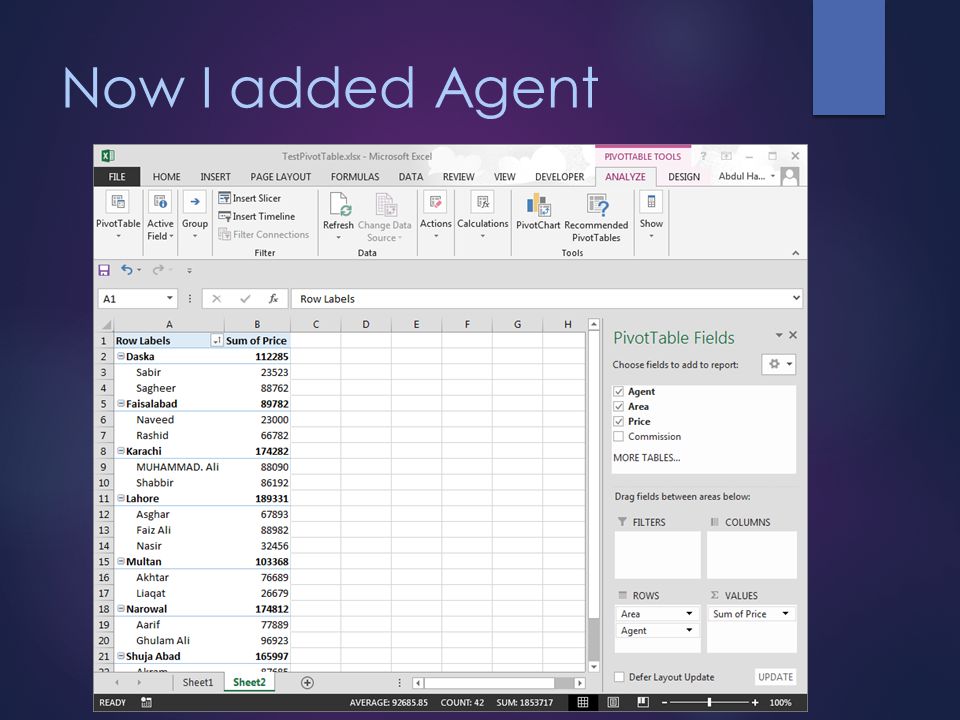Open Sum of Price dropdown in Values
The image size is (960, 720).
[x=786, y=613]
